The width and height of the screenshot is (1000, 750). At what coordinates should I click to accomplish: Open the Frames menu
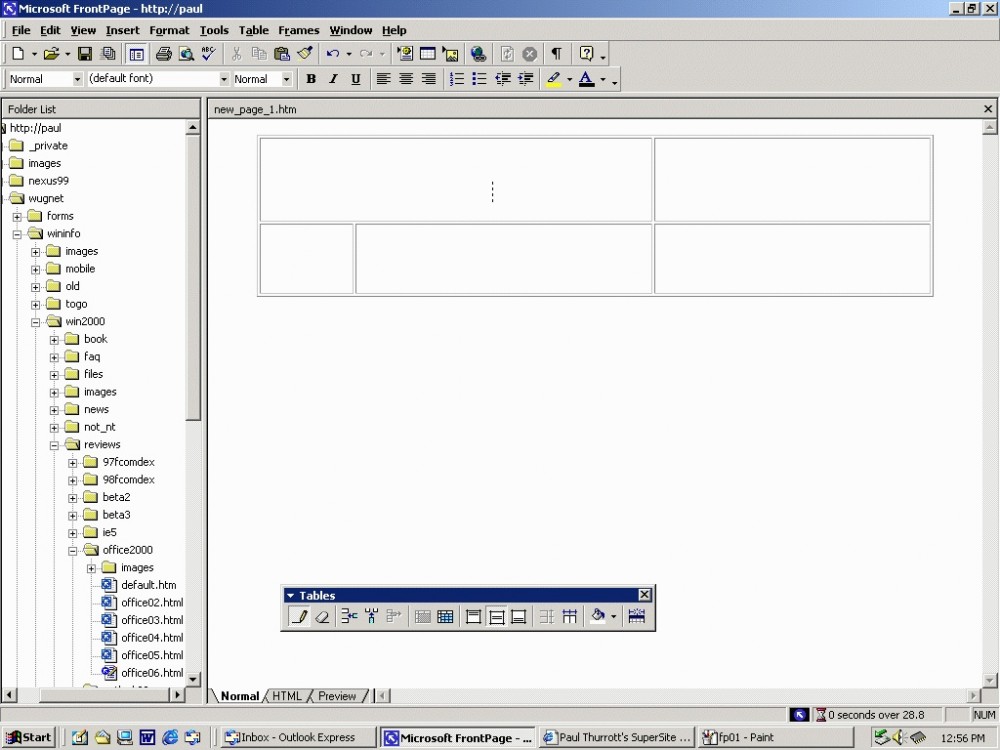pyautogui.click(x=298, y=30)
